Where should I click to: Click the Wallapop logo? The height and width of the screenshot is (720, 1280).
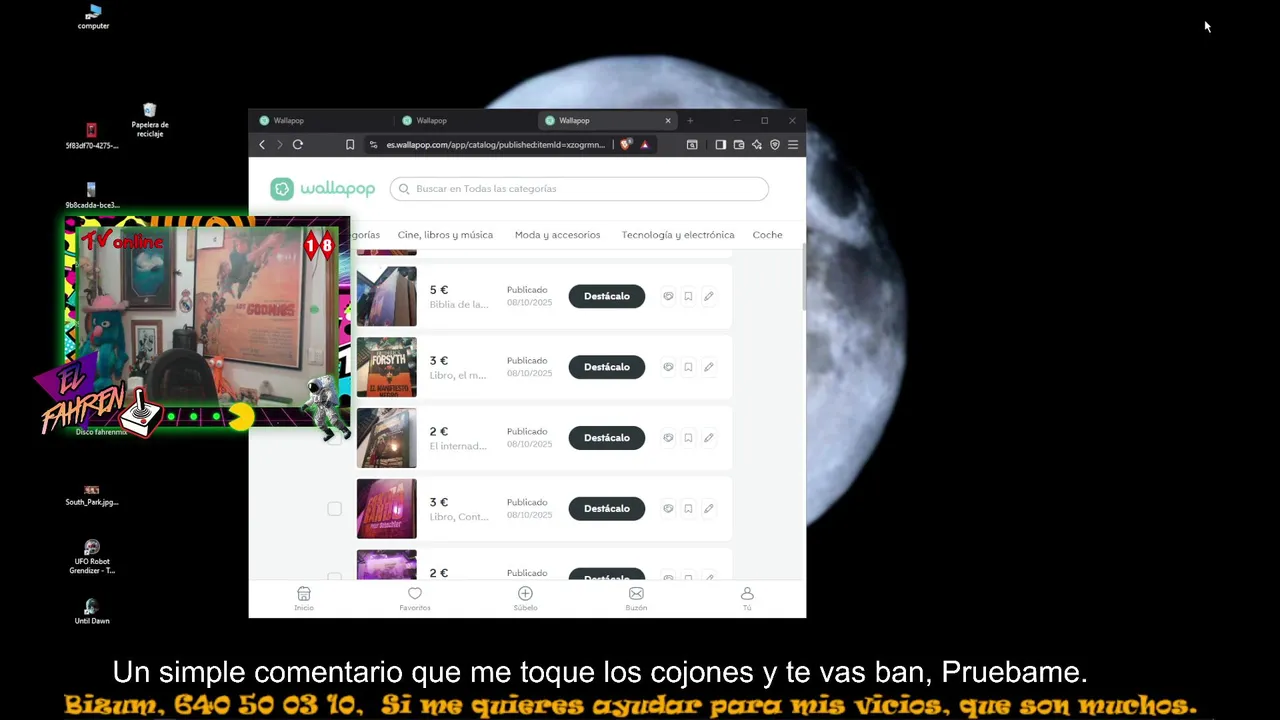click(322, 189)
